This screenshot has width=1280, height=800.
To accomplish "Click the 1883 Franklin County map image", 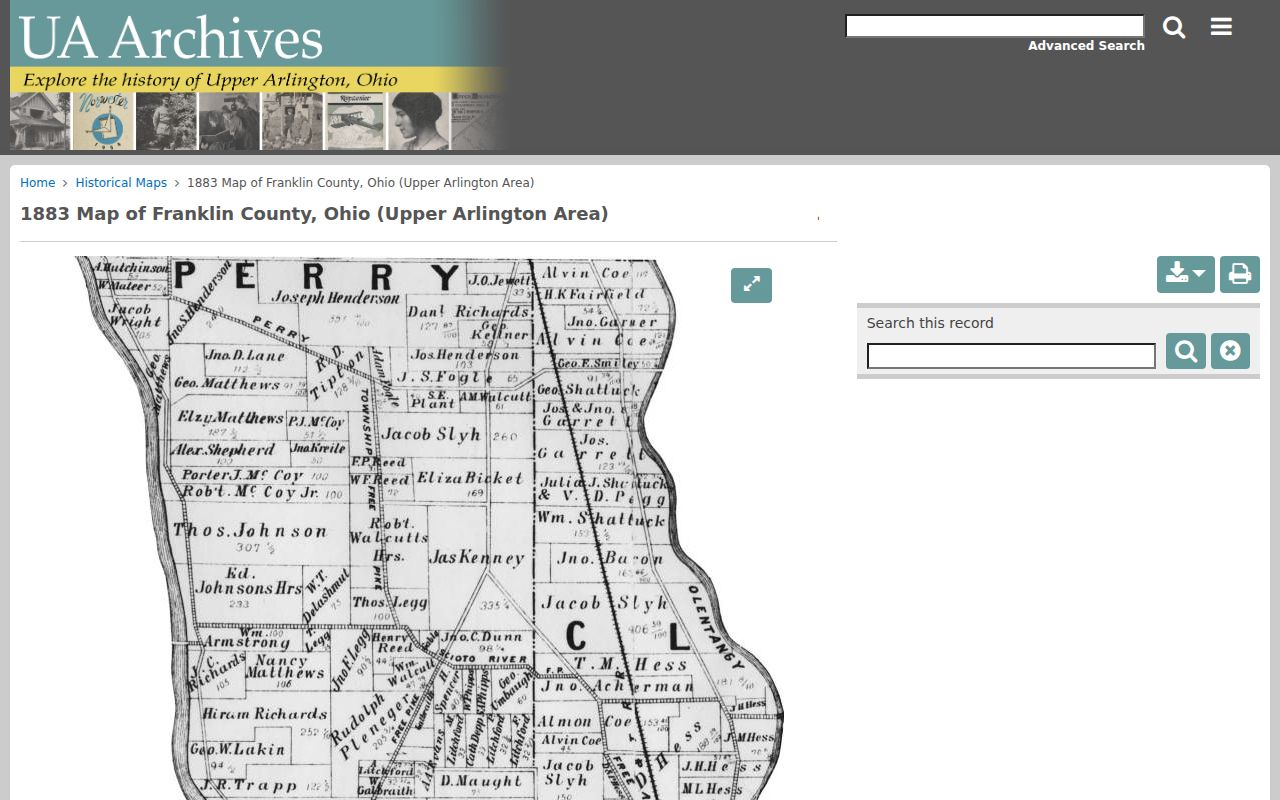I will point(430,528).
